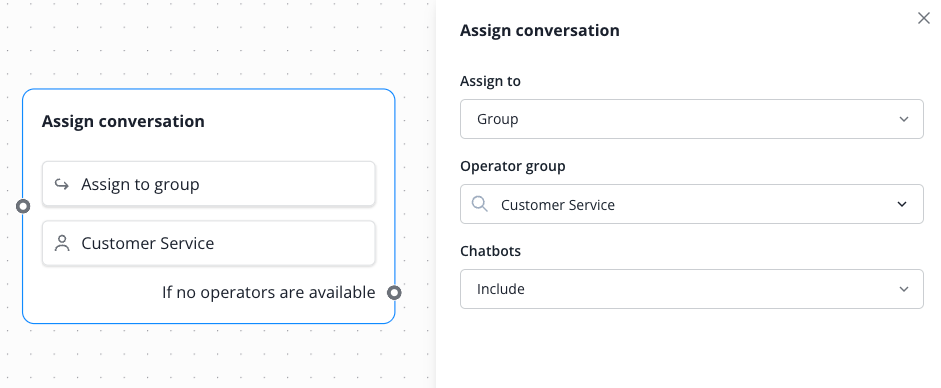The width and height of the screenshot is (941, 388).
Task: Select the Assign to group row in node
Action: click(x=209, y=184)
